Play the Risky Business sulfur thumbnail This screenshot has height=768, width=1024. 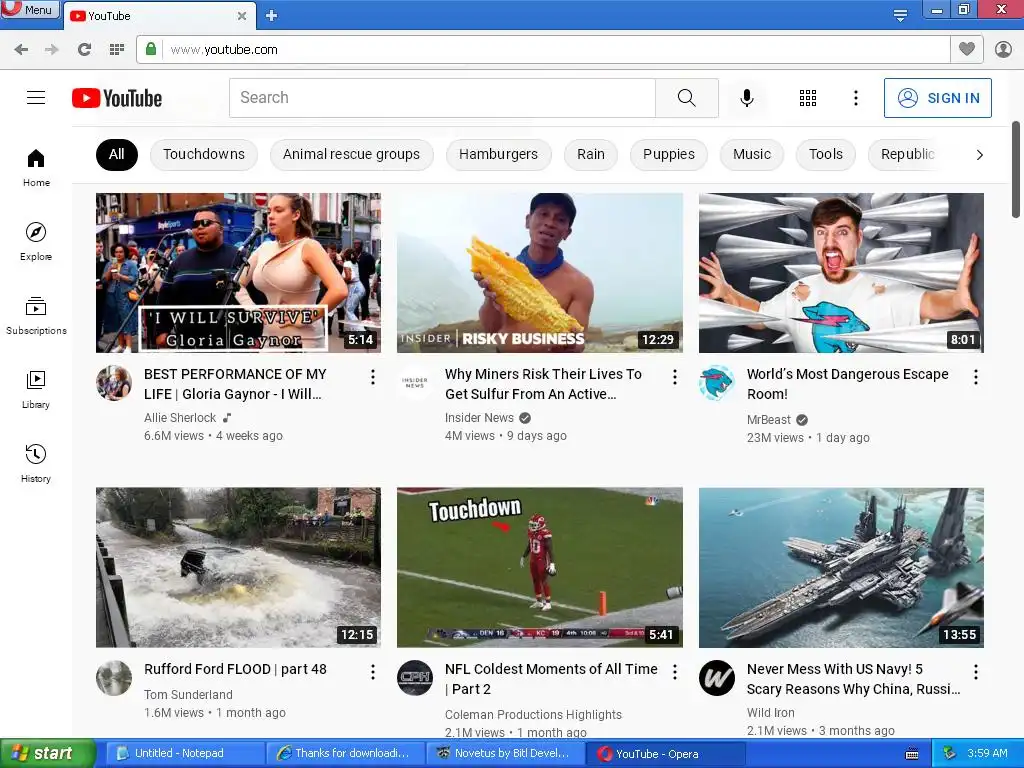pos(539,273)
